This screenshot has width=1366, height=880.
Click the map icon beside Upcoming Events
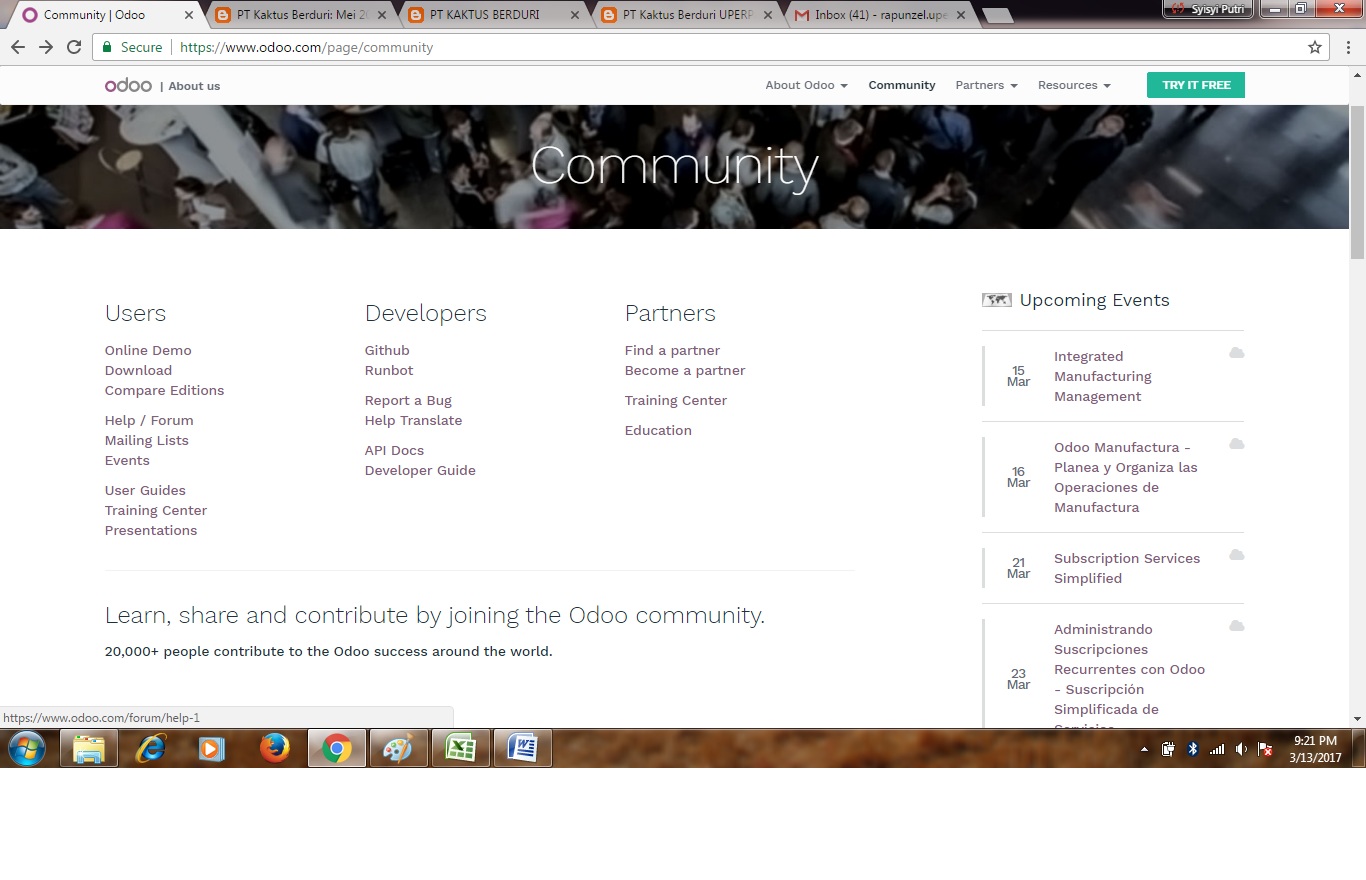click(x=997, y=300)
